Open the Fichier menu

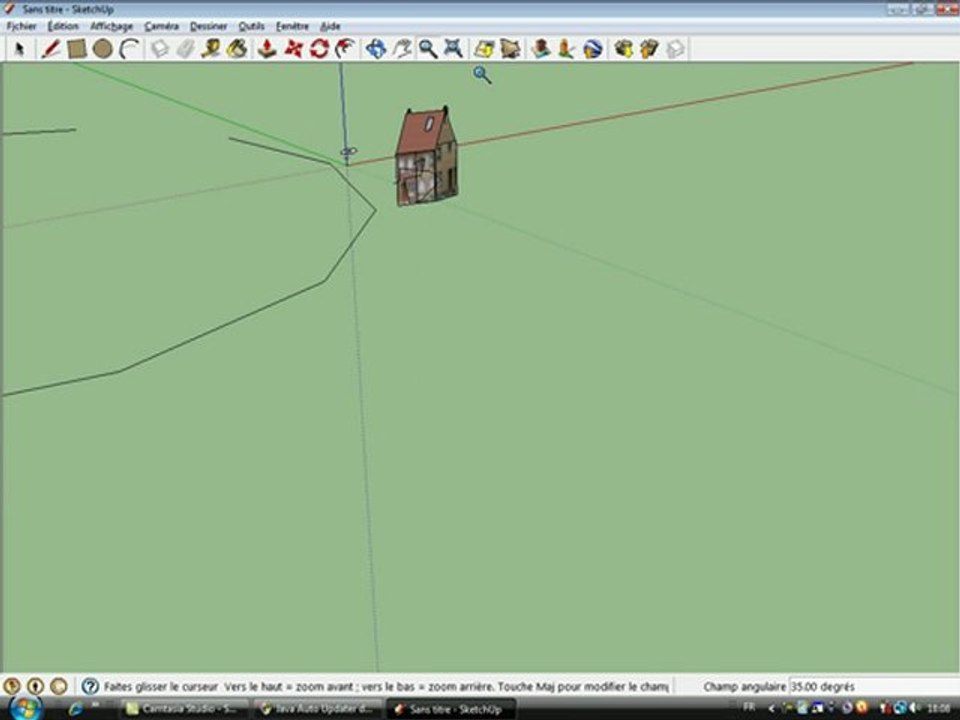(21, 26)
